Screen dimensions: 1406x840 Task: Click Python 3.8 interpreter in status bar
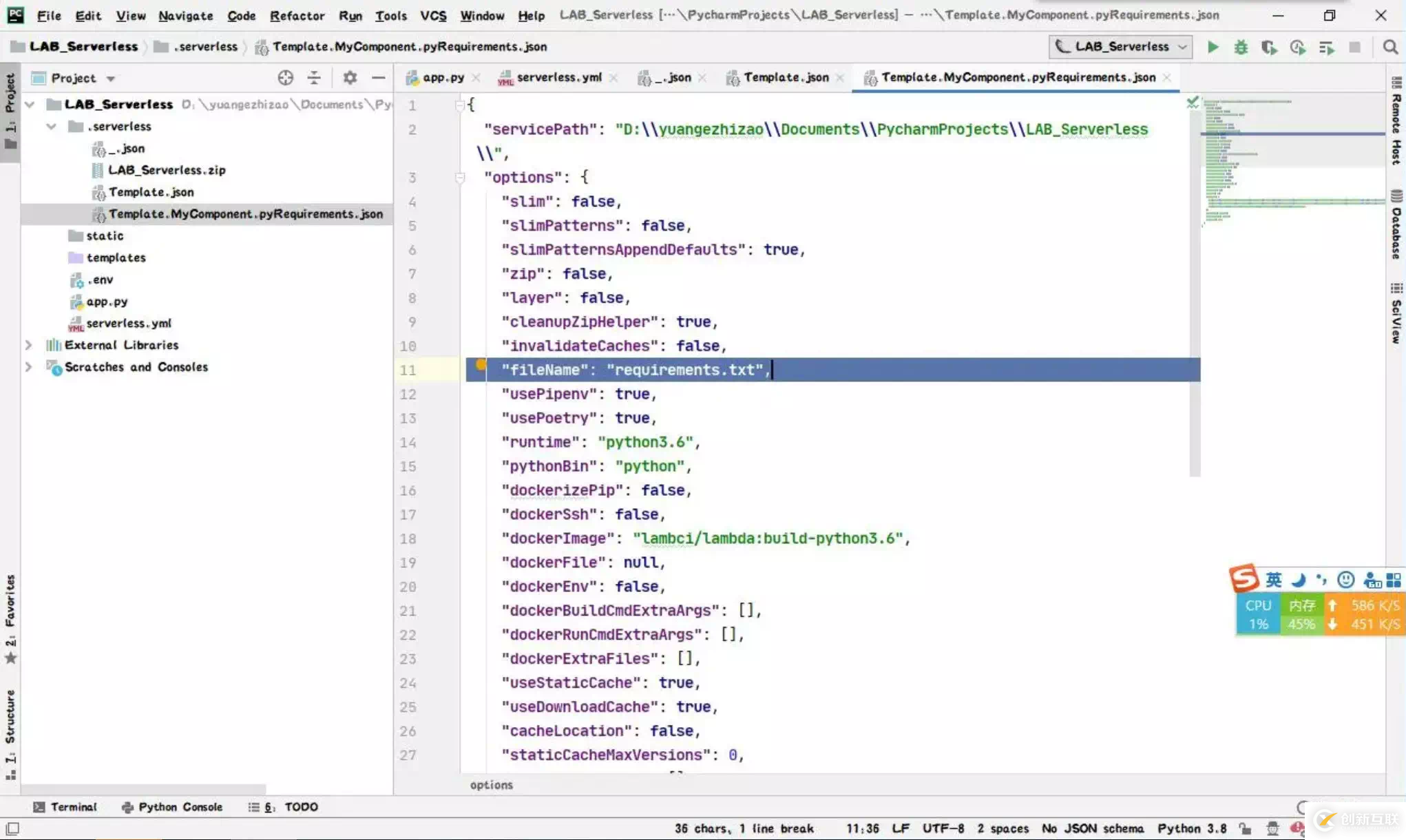[1191, 828]
